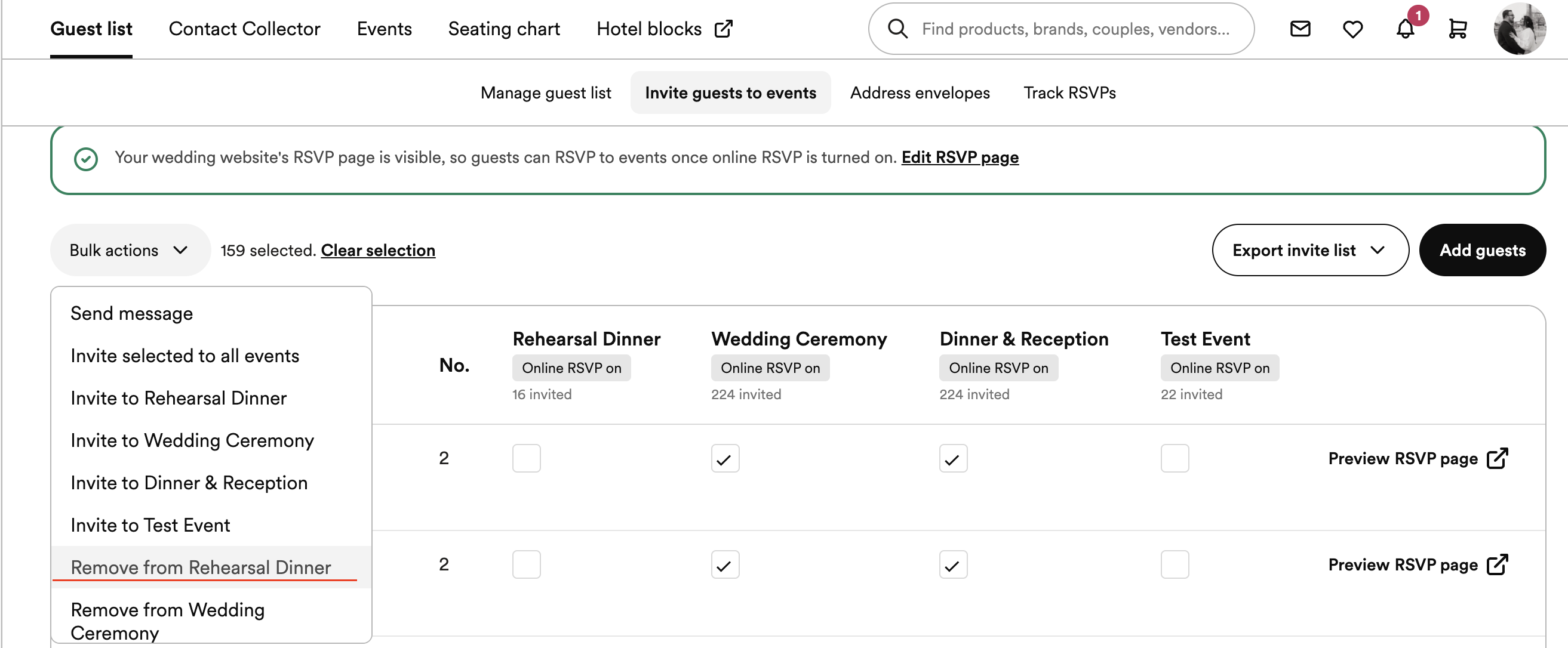Image resolution: width=1568 pixels, height=648 pixels.
Task: Click the Invite guests to events tab
Action: tap(730, 92)
